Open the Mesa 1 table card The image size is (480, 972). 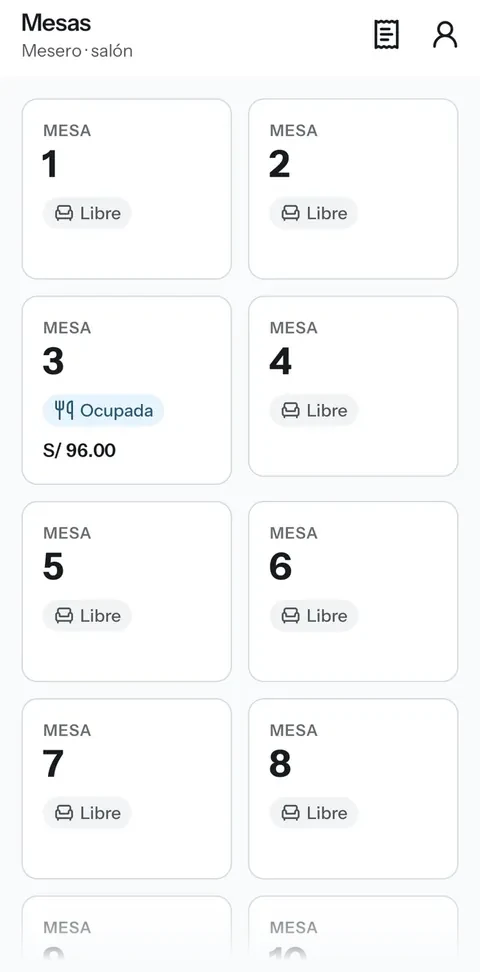coord(127,189)
